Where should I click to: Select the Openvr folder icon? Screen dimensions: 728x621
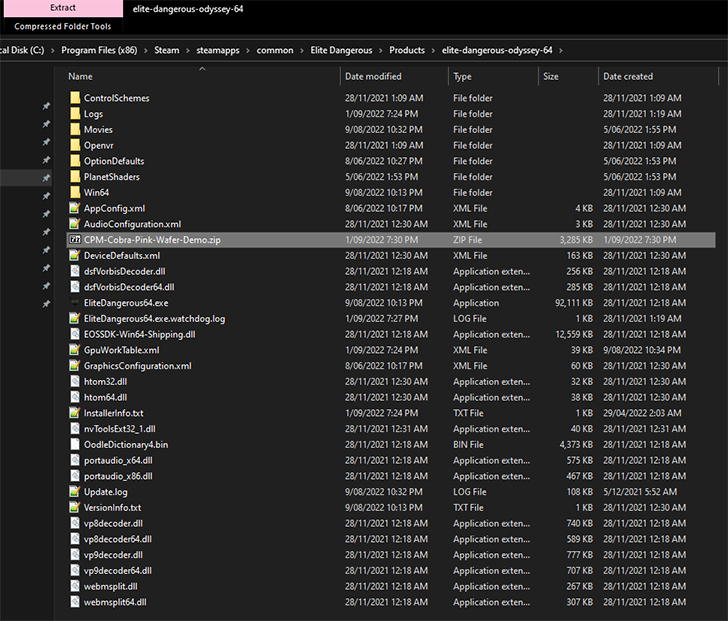point(75,145)
